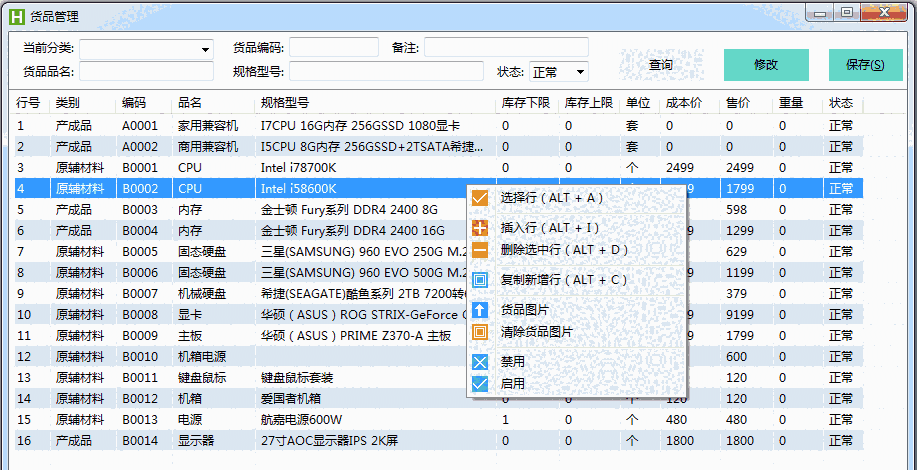The height and width of the screenshot is (470, 917).
Task: Focus the 备注 input field
Action: (x=506, y=47)
